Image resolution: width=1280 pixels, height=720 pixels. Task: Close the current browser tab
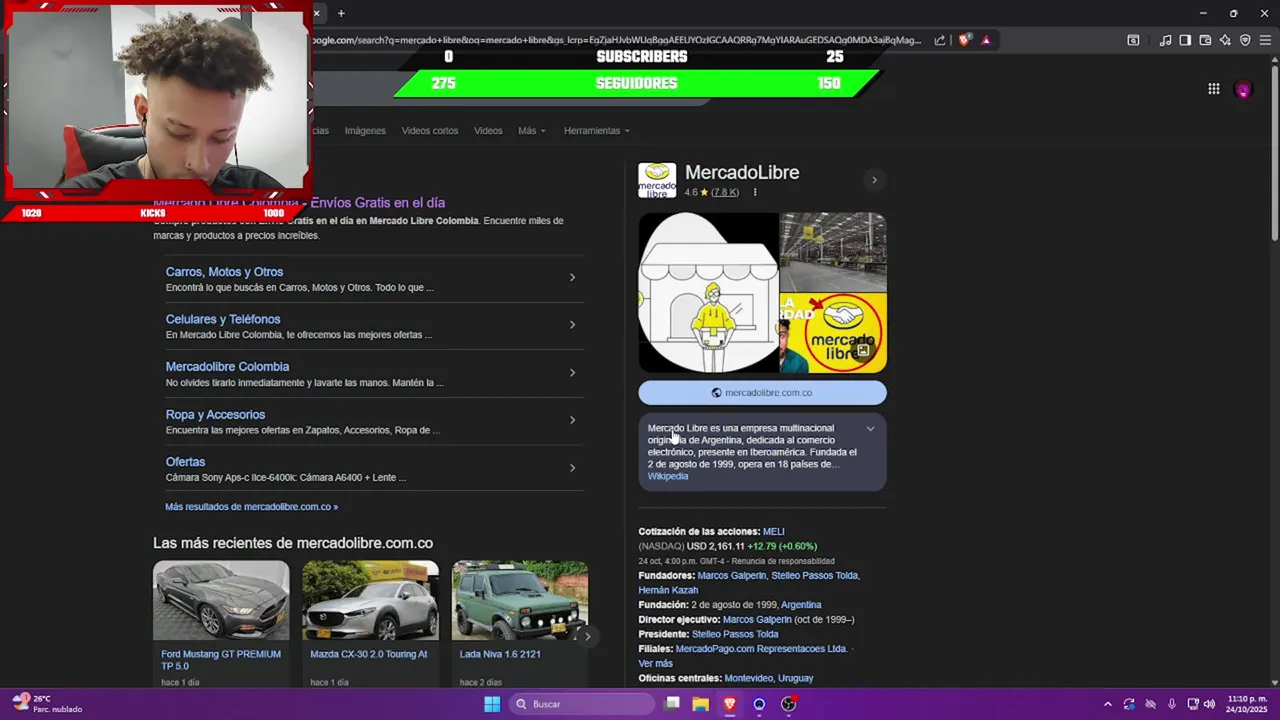[316, 13]
